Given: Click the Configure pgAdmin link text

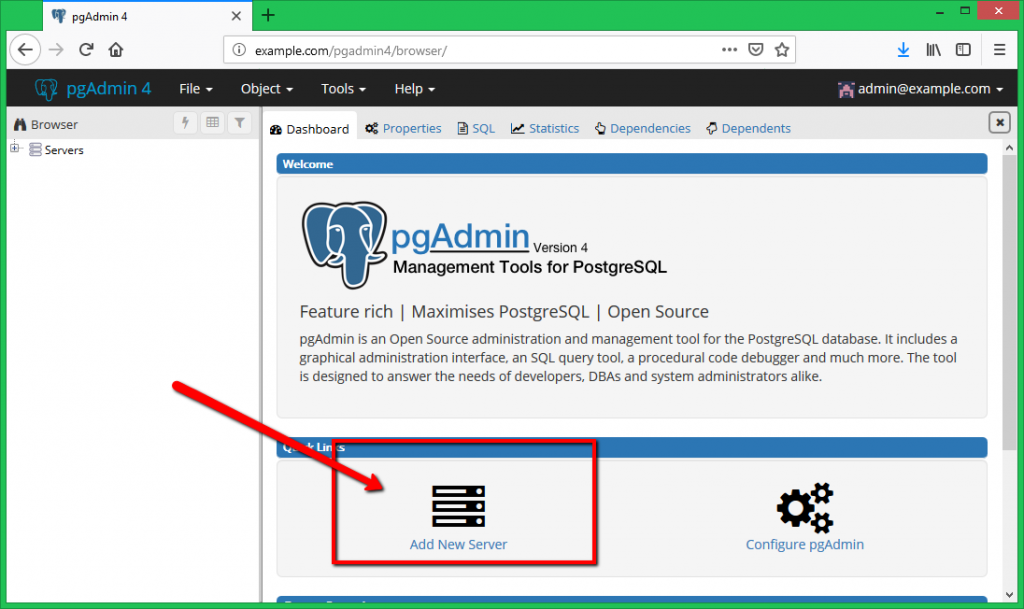Looking at the screenshot, I should coord(804,545).
